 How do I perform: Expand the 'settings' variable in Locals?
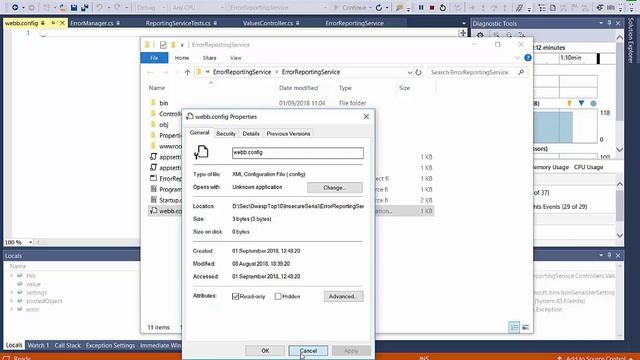tap(11, 293)
